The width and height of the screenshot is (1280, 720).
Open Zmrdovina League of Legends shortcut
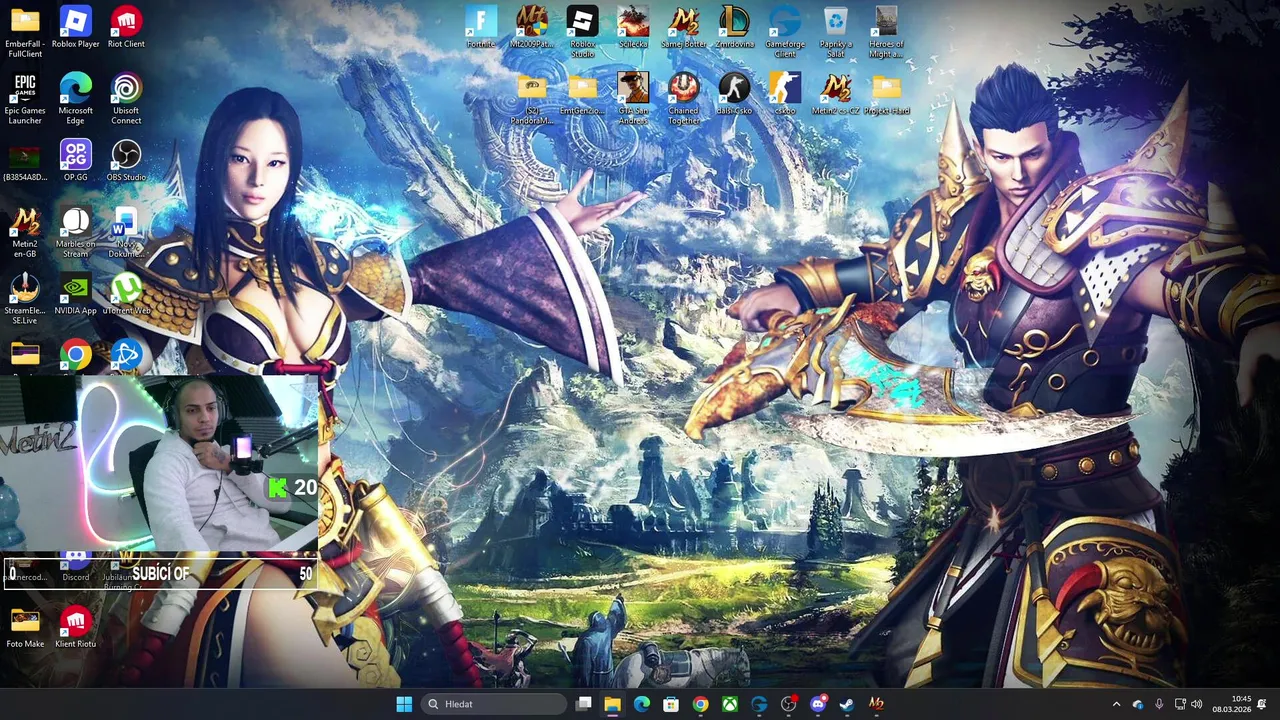click(734, 27)
